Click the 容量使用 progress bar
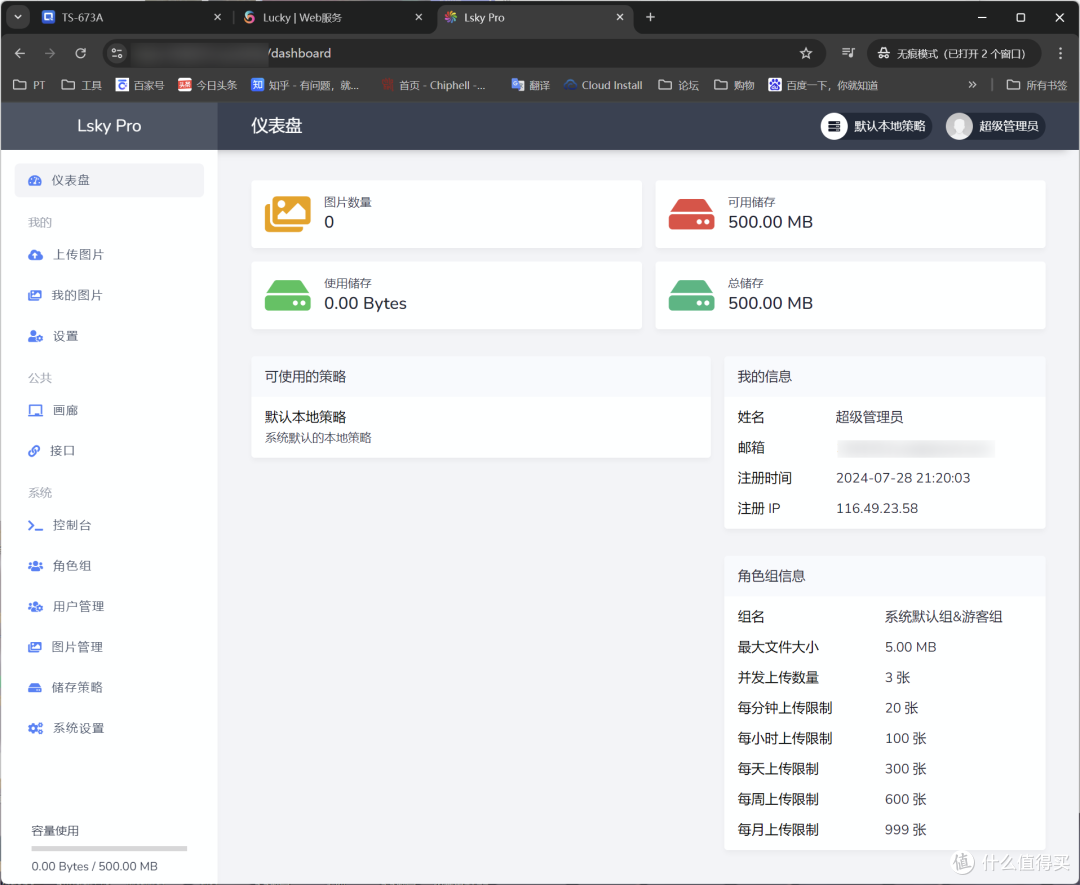This screenshot has width=1080, height=885. pos(109,848)
